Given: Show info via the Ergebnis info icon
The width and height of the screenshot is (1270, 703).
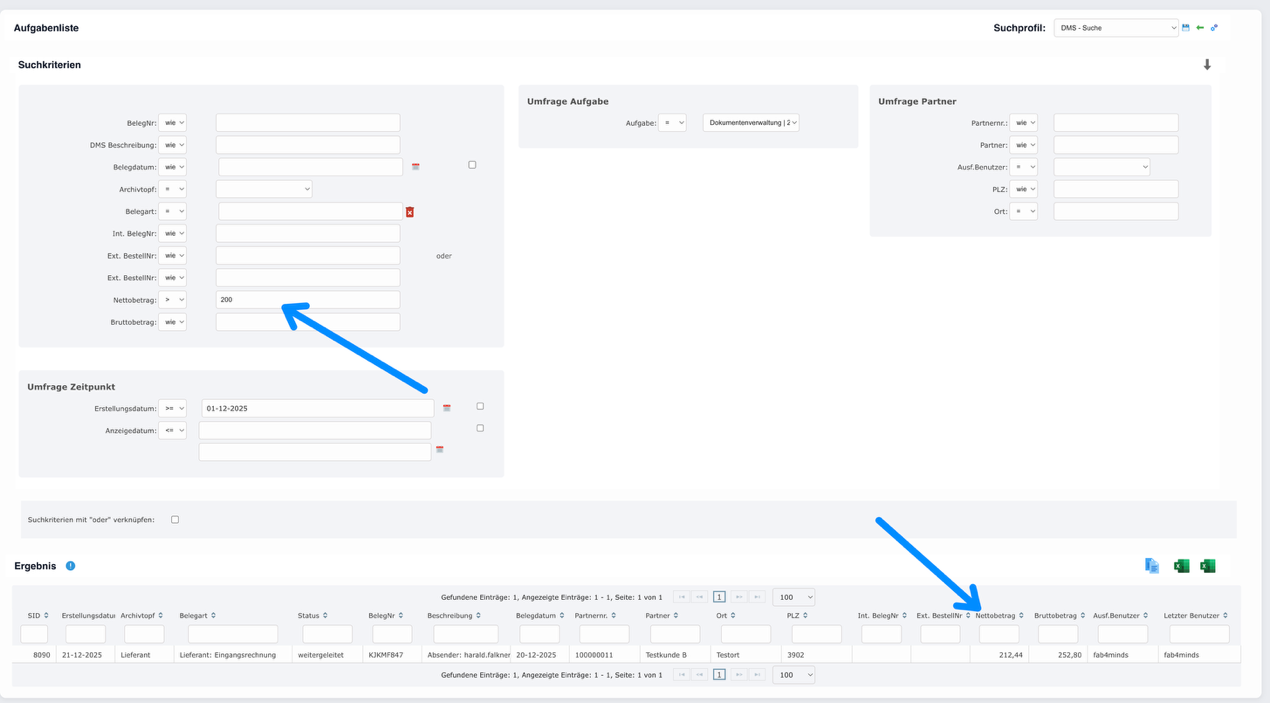Looking at the screenshot, I should [70, 566].
